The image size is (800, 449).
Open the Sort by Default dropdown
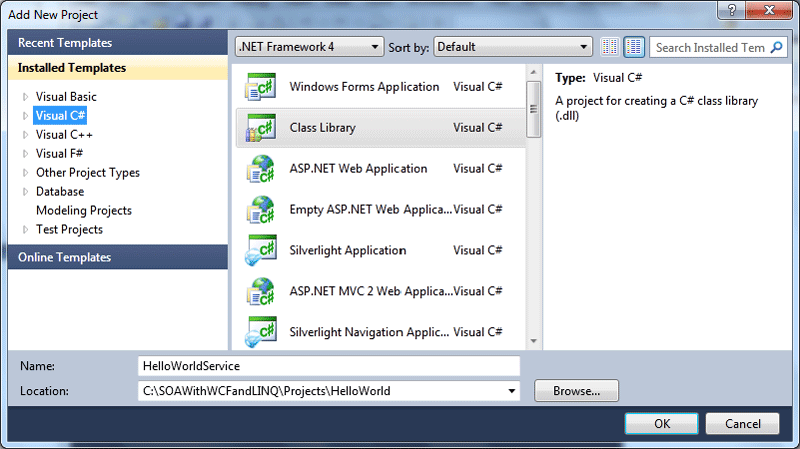pyautogui.click(x=513, y=47)
